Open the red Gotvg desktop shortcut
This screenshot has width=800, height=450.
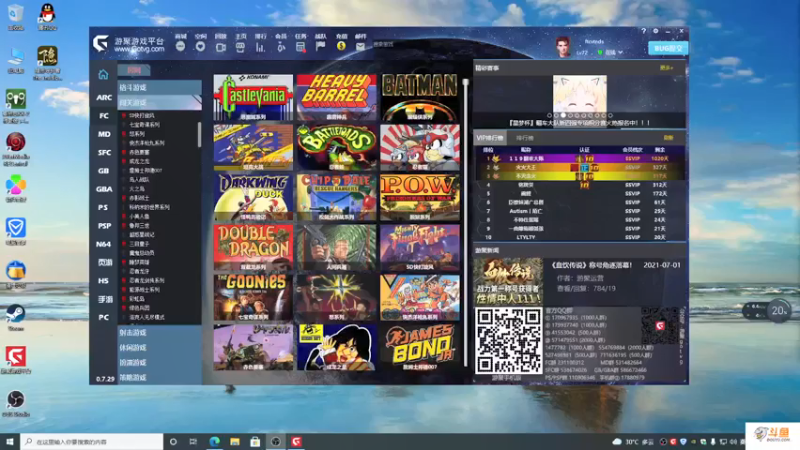coord(16,359)
